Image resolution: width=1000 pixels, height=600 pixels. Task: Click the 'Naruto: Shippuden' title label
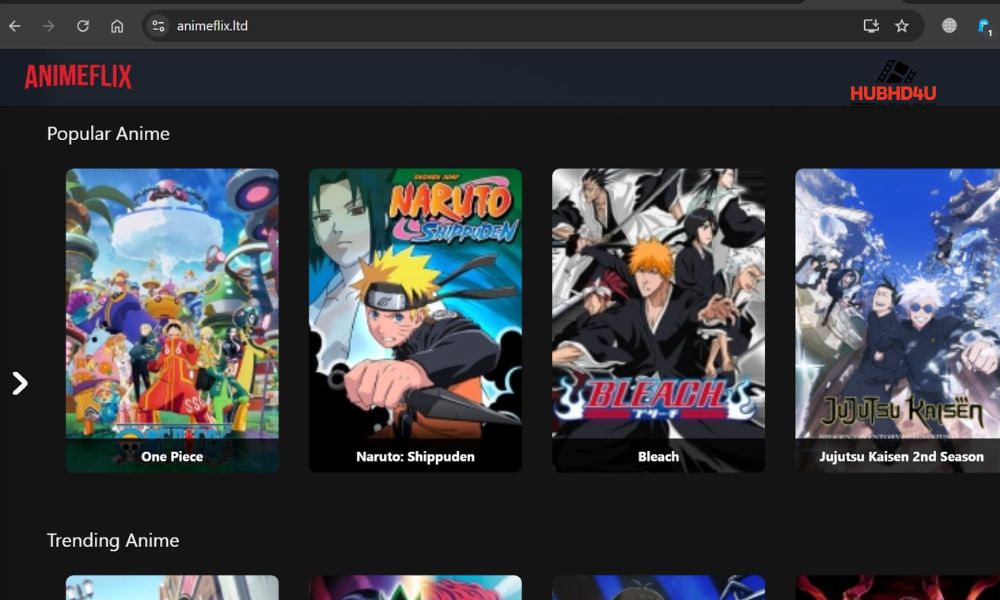pos(415,457)
